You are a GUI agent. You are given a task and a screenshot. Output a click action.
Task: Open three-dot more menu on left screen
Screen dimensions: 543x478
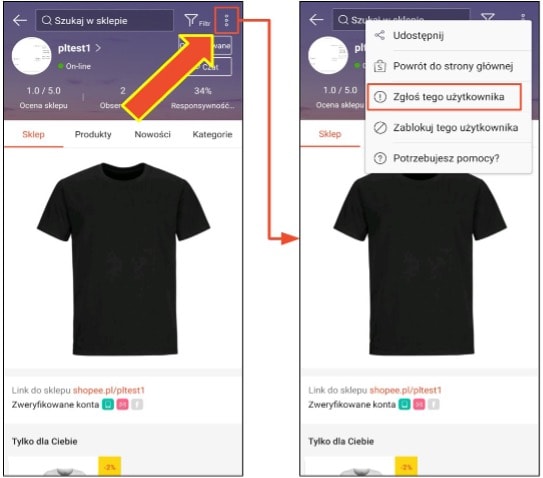226,20
